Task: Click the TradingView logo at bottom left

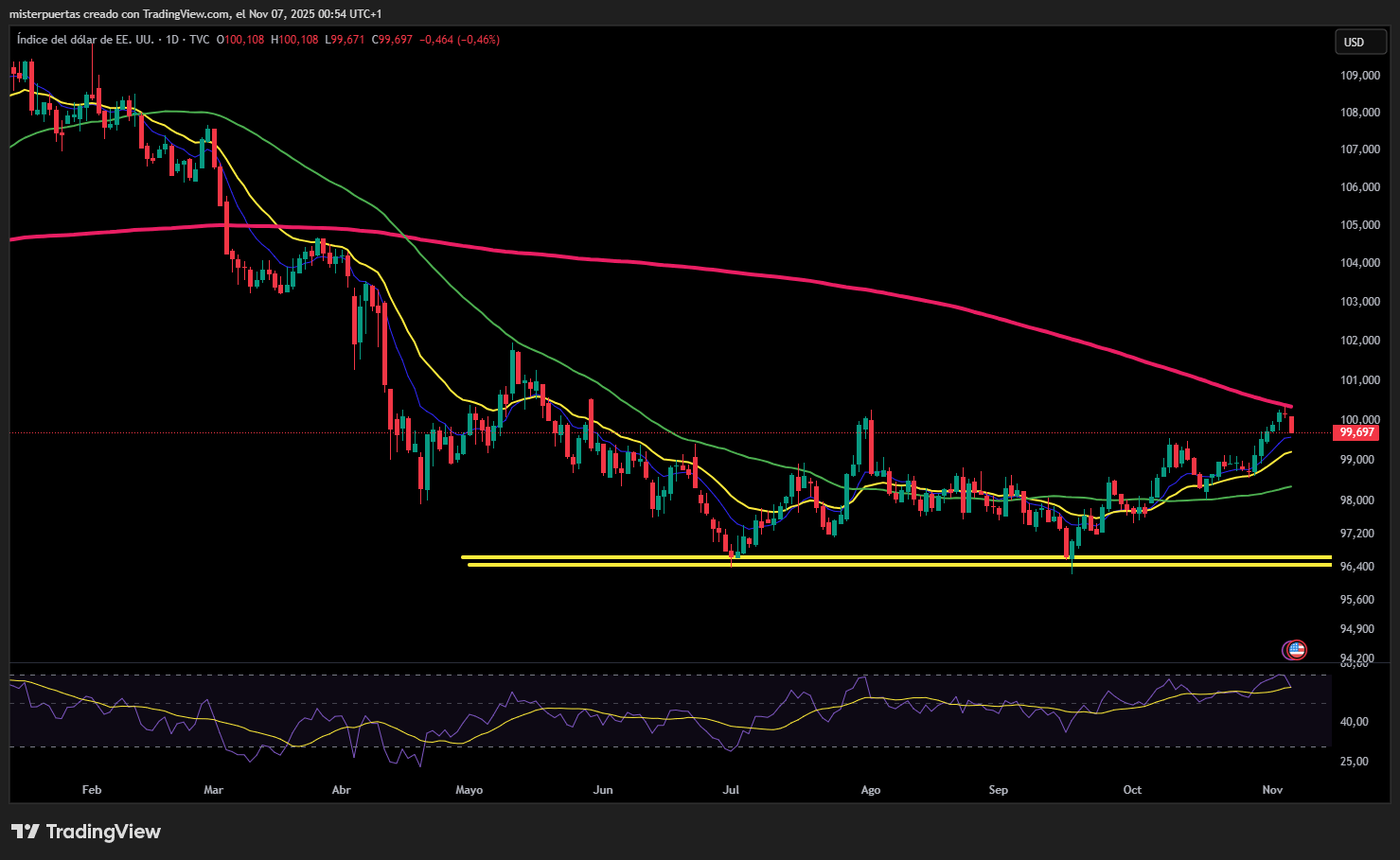Action: click(86, 832)
